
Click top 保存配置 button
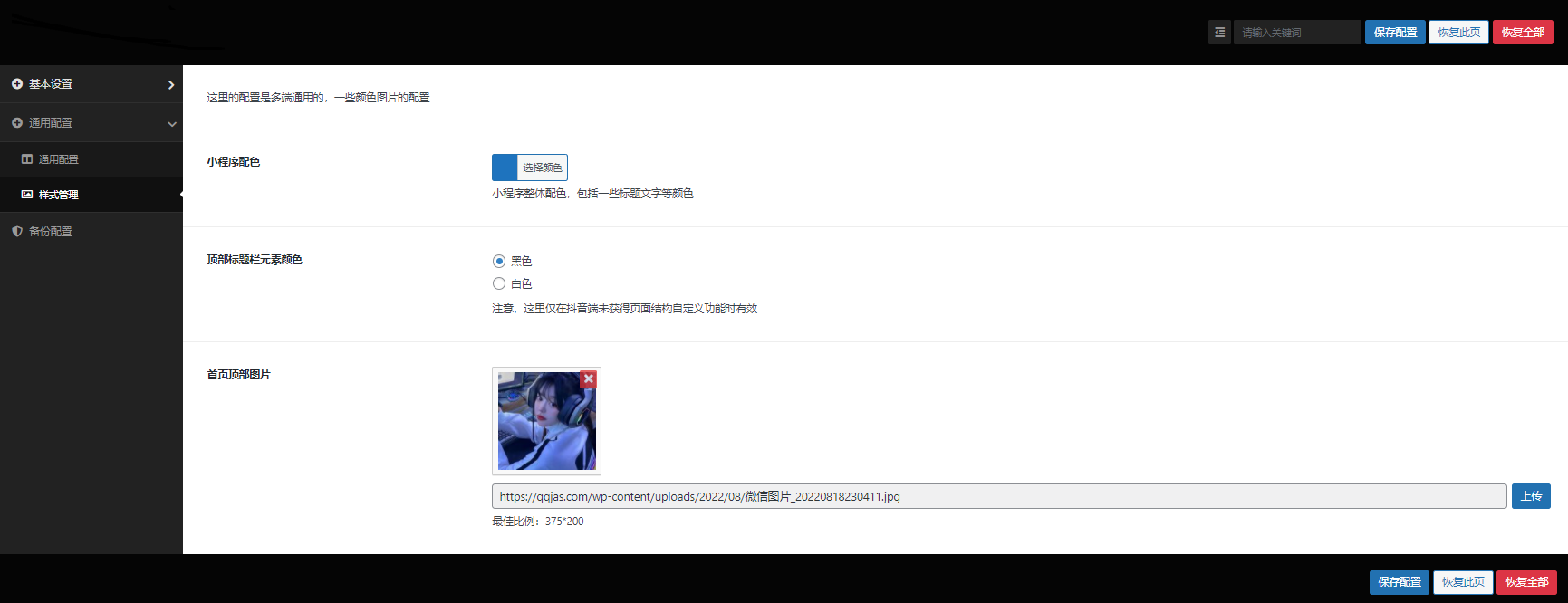[x=1395, y=33]
